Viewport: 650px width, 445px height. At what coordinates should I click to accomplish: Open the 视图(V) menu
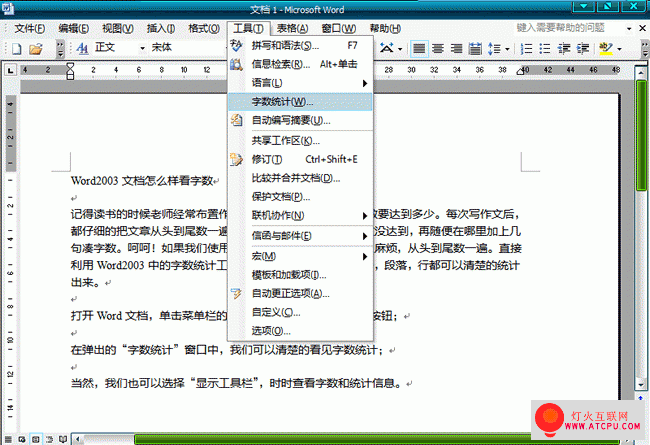pos(118,29)
